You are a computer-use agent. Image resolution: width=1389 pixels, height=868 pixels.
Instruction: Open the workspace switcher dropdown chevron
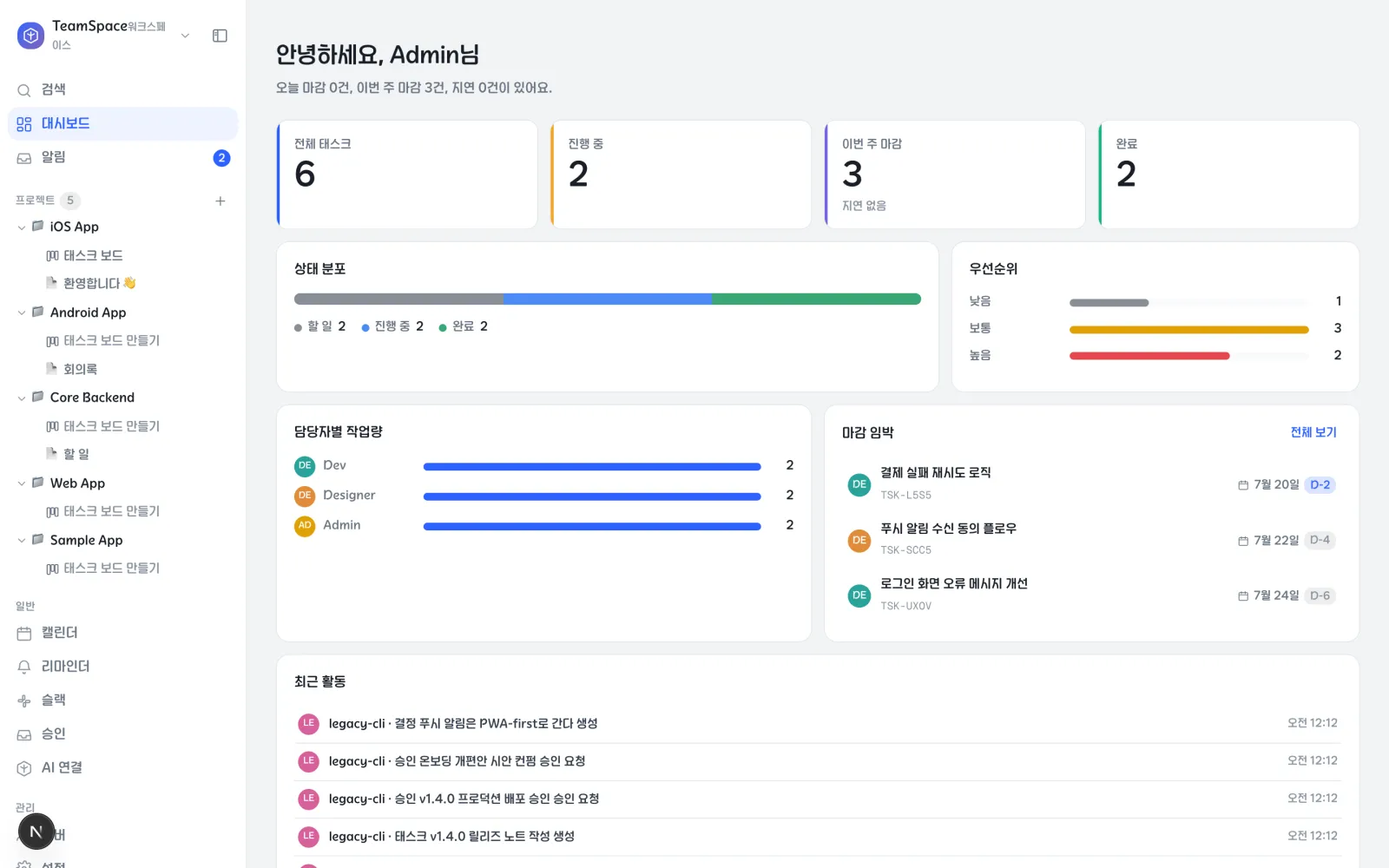185,36
